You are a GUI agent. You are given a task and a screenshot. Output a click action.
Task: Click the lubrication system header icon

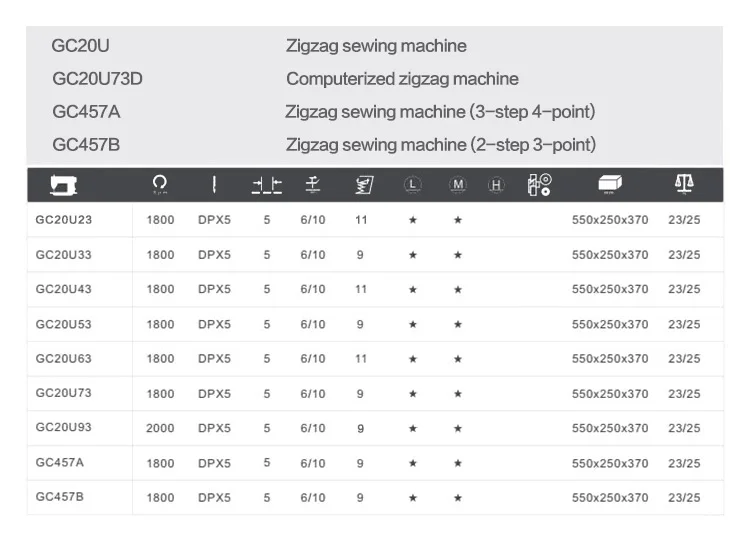[539, 184]
